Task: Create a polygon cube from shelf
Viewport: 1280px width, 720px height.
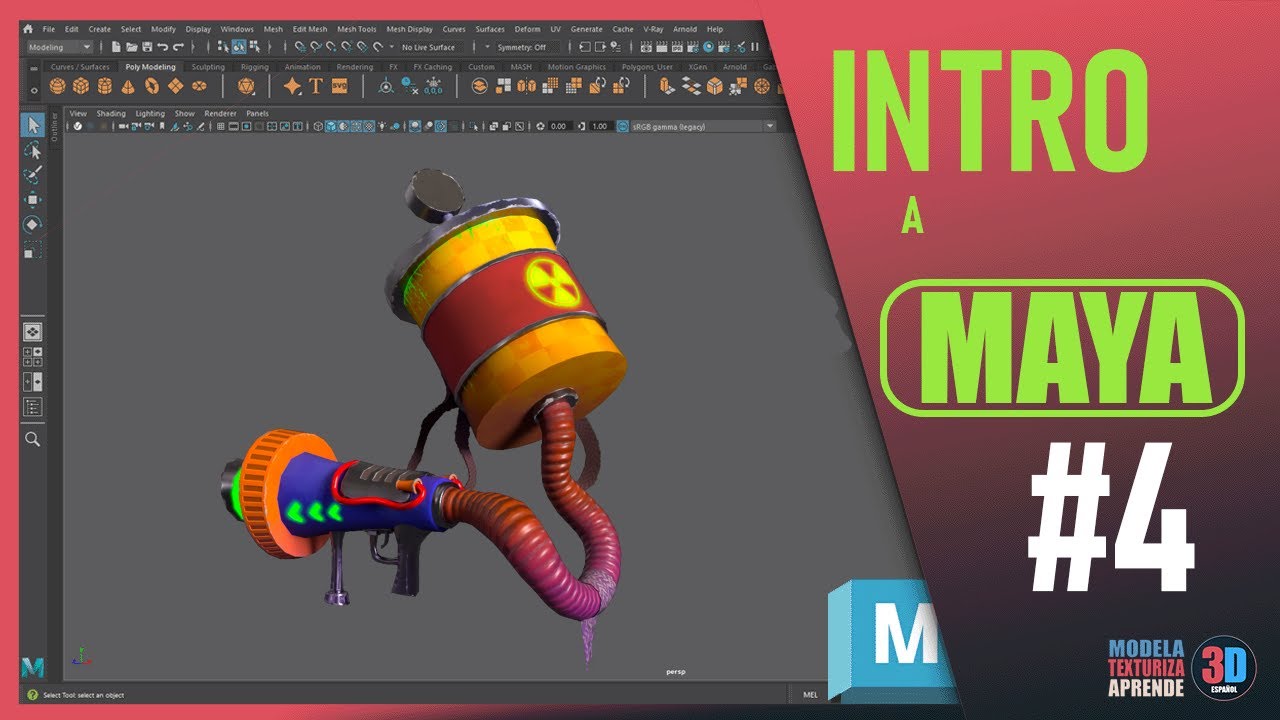Action: [82, 87]
